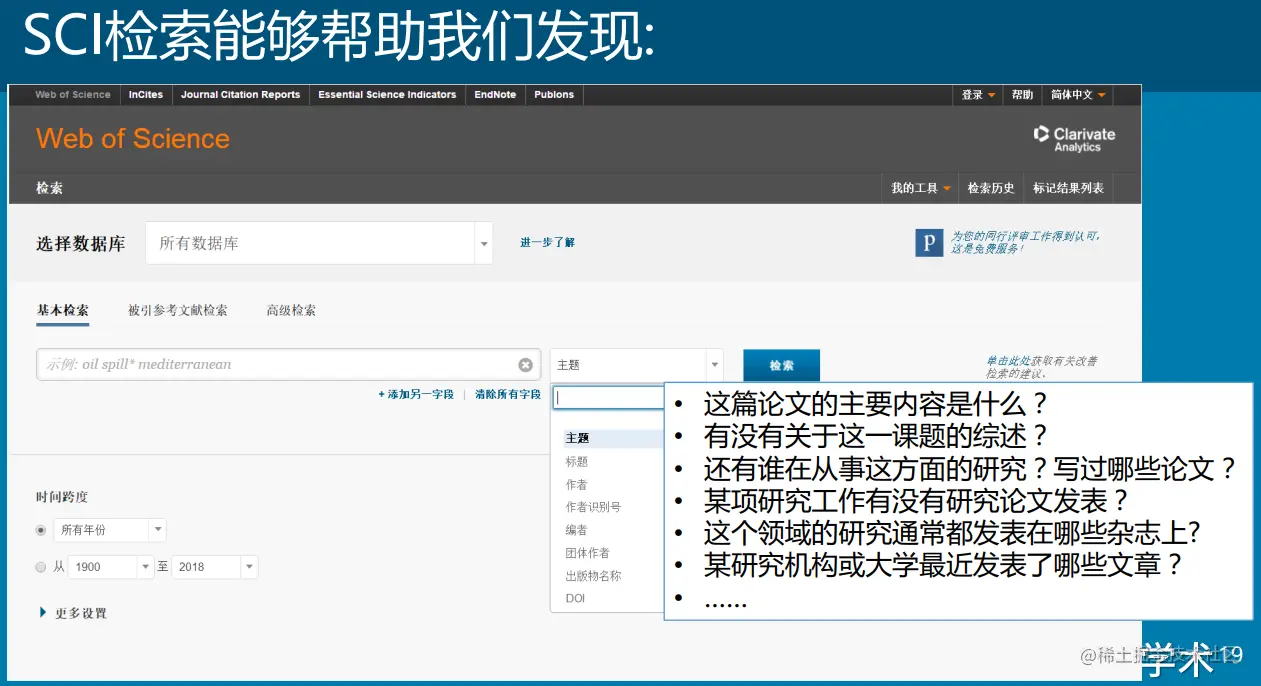
Task: Open the 2018 end year dropdown
Action: coord(215,567)
